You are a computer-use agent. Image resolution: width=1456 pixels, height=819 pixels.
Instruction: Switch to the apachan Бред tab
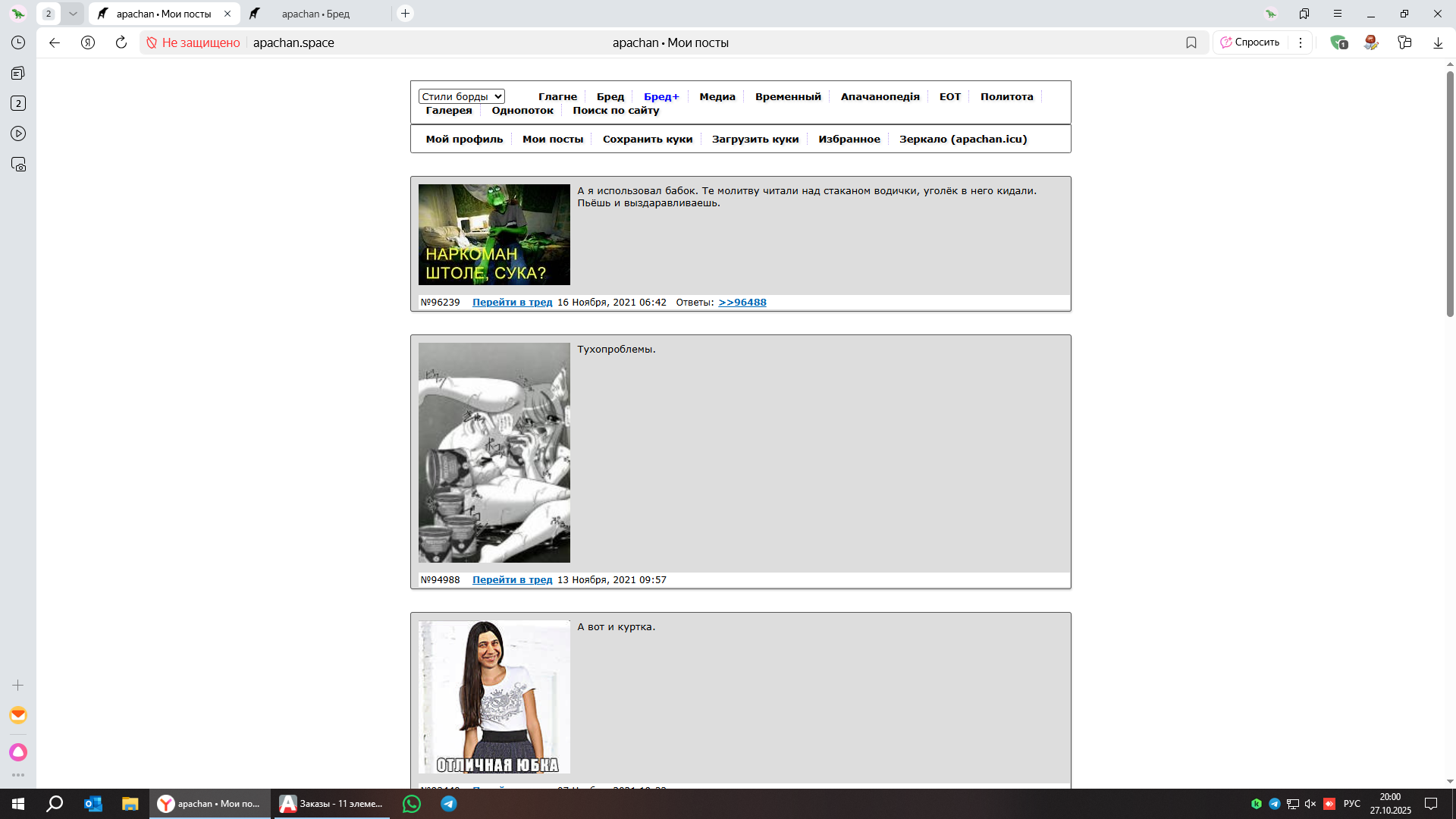coord(315,14)
